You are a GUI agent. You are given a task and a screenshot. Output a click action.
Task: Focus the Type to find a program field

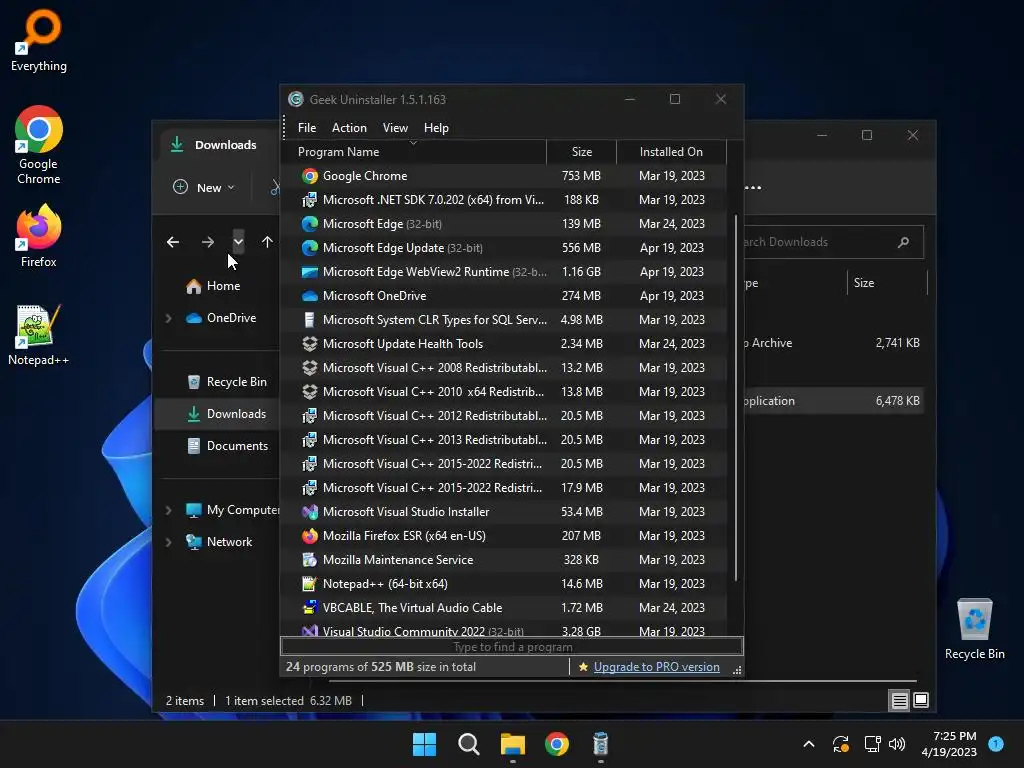click(512, 647)
